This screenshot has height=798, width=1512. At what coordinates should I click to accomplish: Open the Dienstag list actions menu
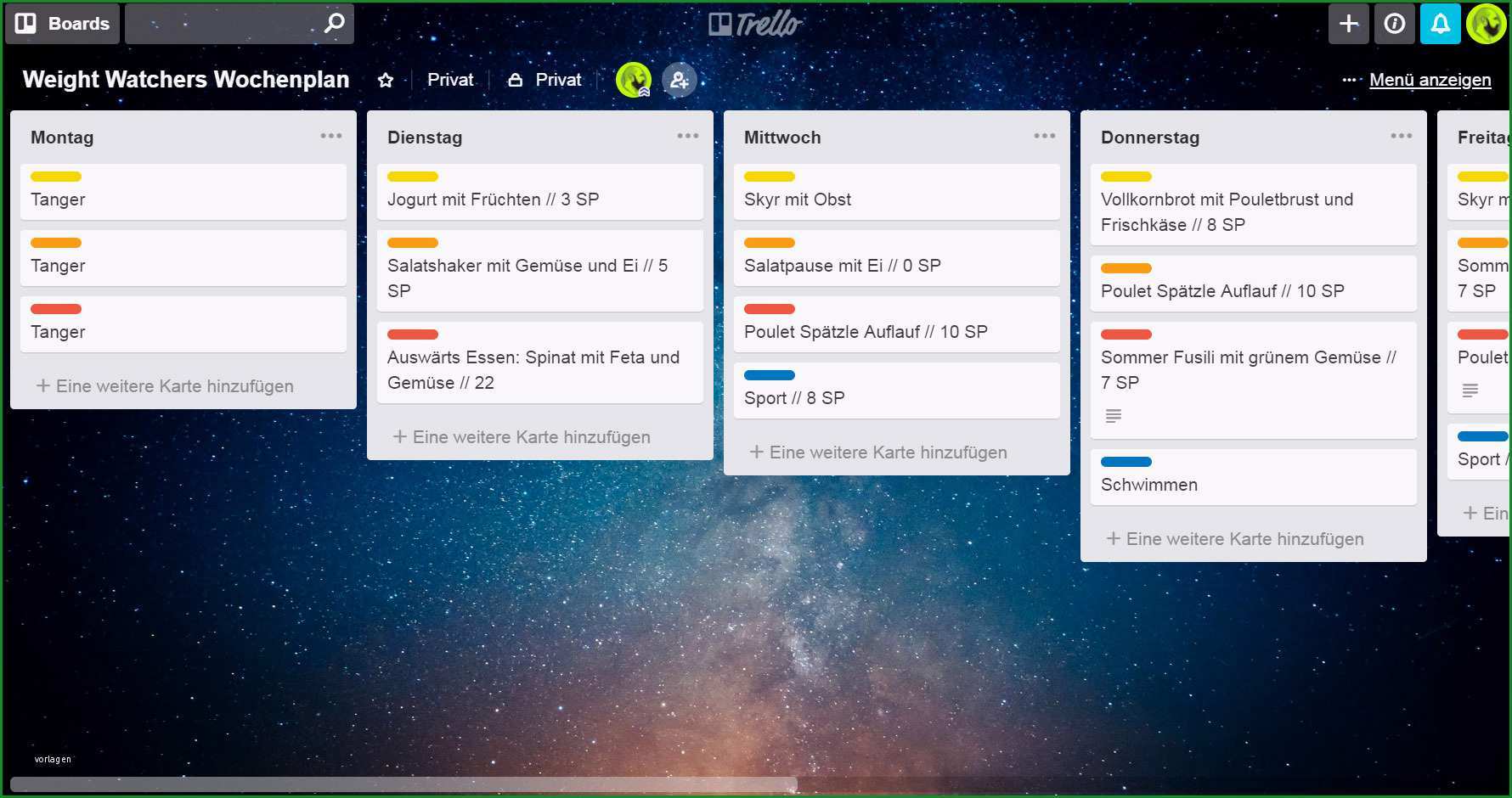click(688, 136)
